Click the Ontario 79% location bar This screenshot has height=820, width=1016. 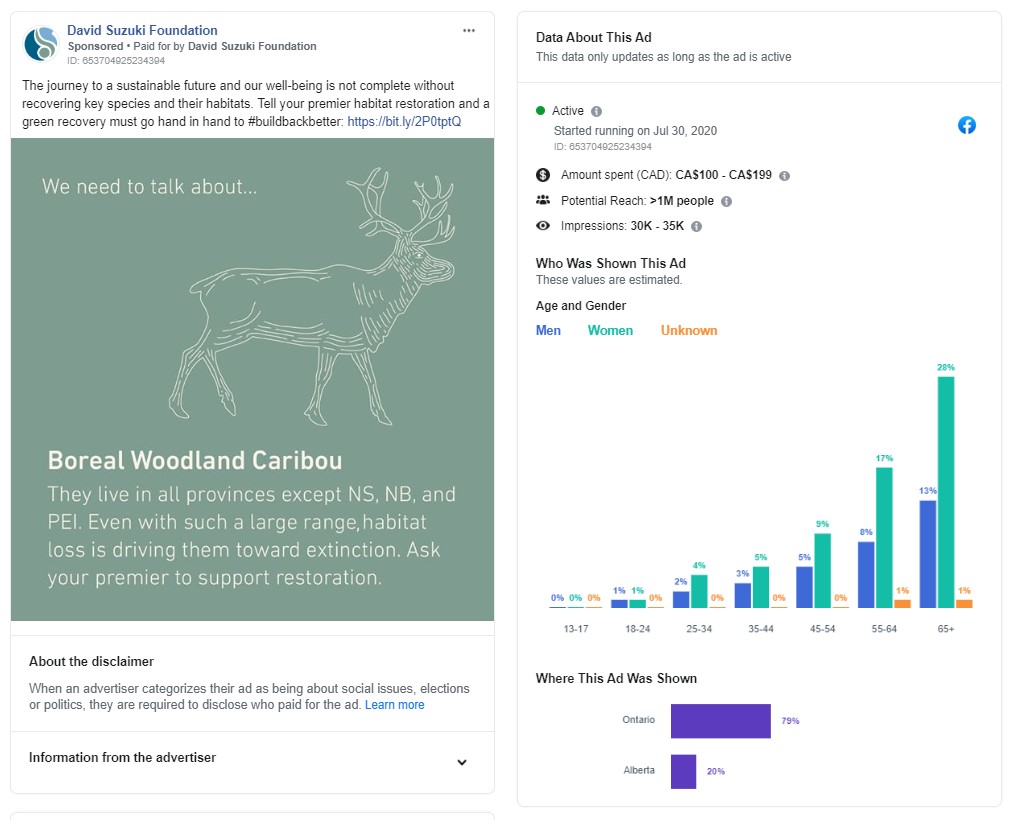coord(721,721)
